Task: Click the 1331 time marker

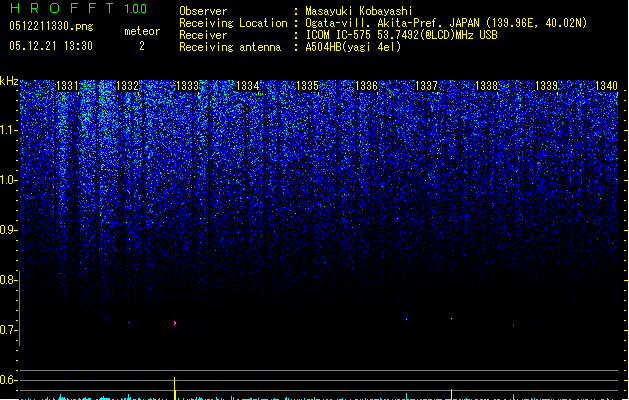Action: pos(67,86)
